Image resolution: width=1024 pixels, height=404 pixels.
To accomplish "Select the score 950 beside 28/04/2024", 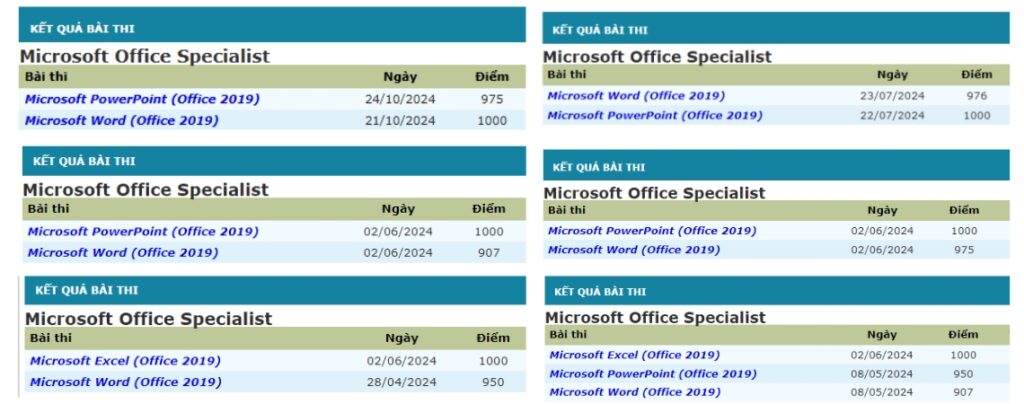I will 493,382.
